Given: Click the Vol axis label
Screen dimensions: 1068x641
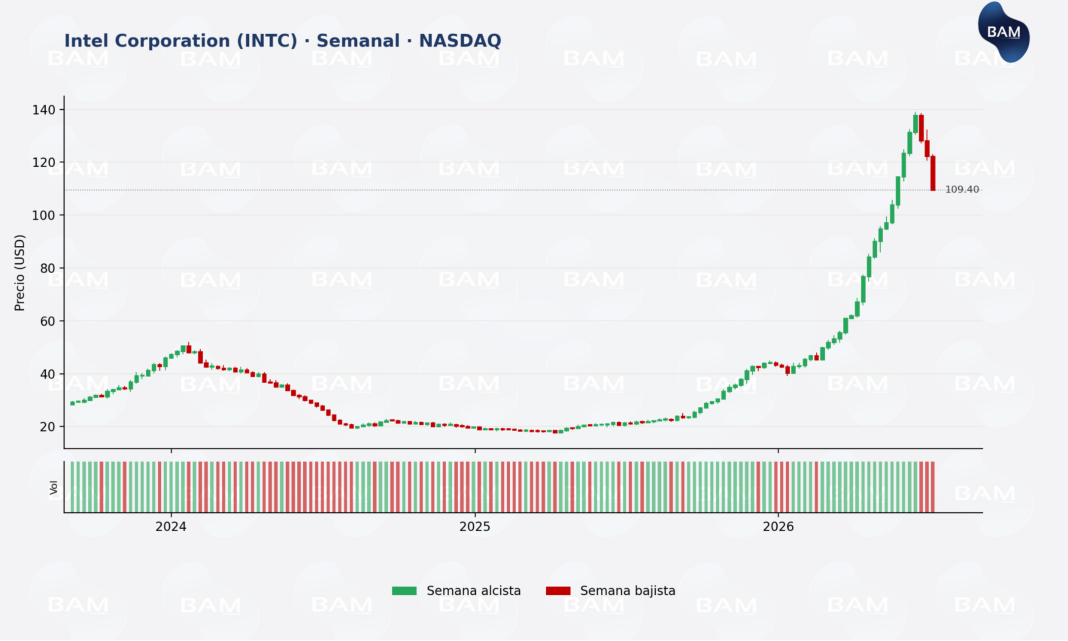Looking at the screenshot, I should pyautogui.click(x=54, y=488).
